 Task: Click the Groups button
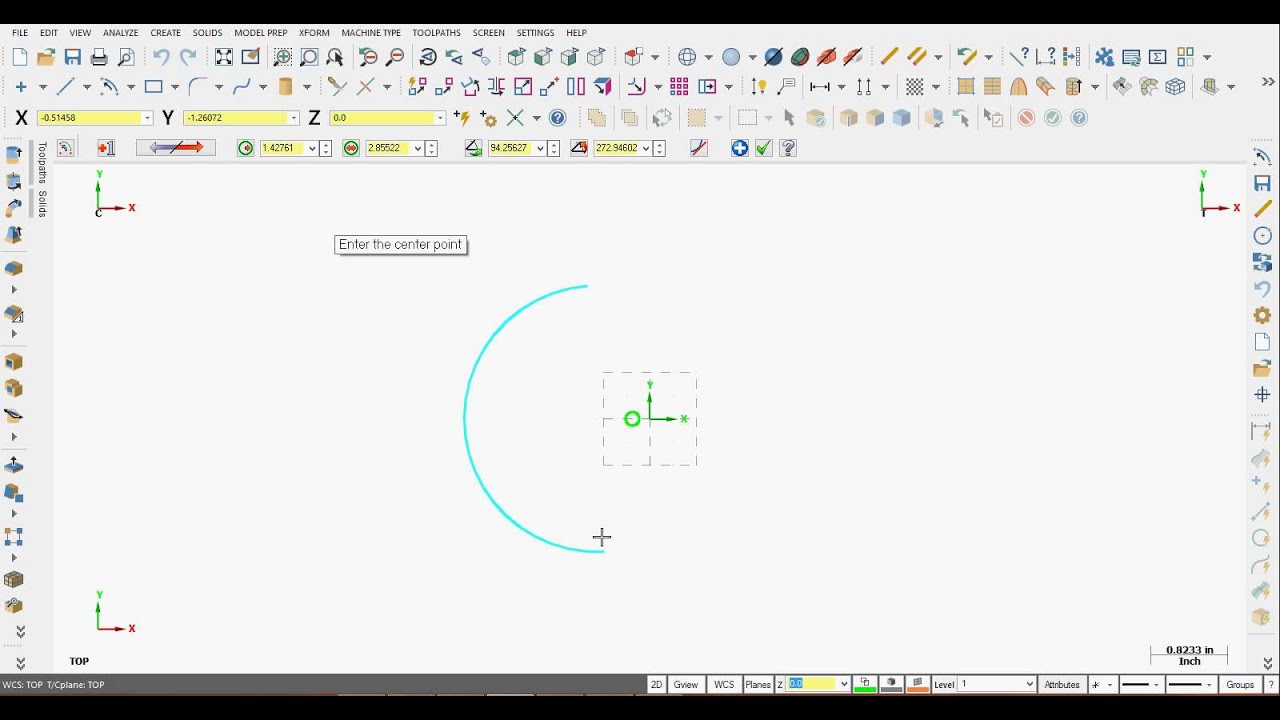point(1240,685)
